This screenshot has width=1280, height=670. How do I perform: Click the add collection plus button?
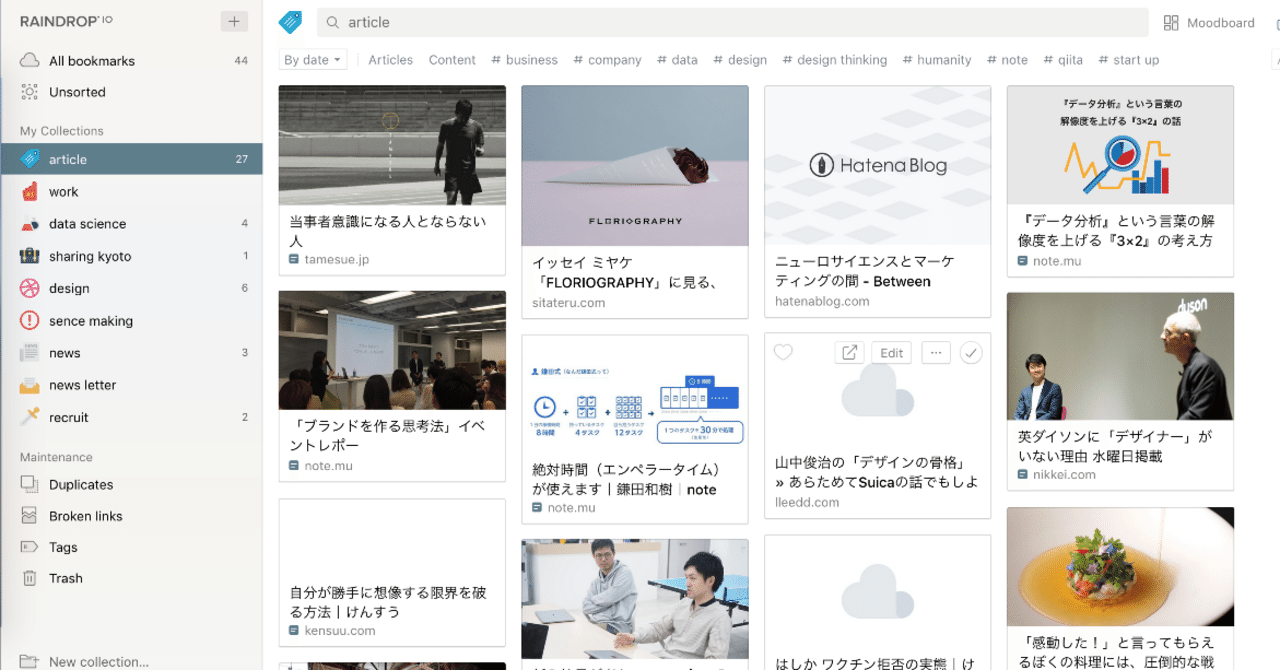click(234, 21)
